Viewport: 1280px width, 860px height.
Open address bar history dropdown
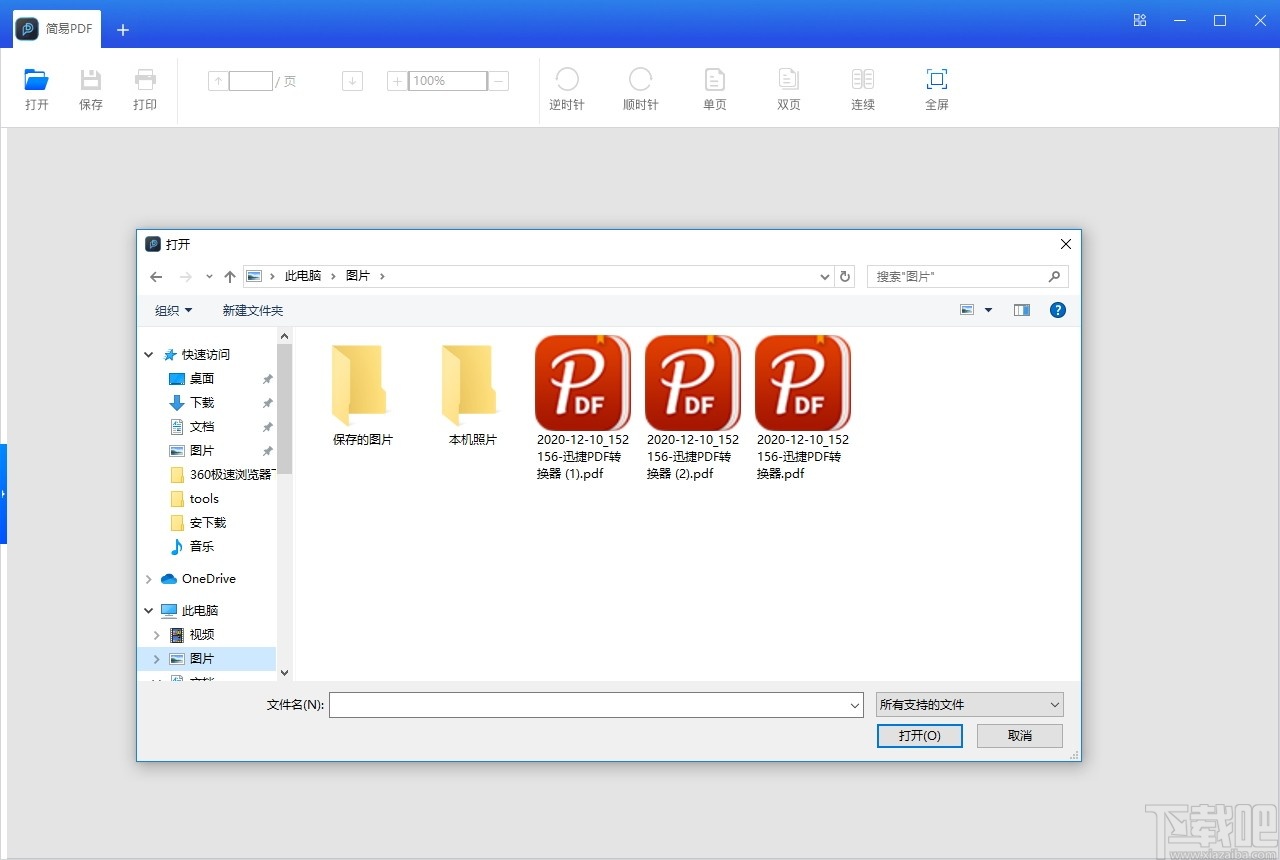(825, 277)
